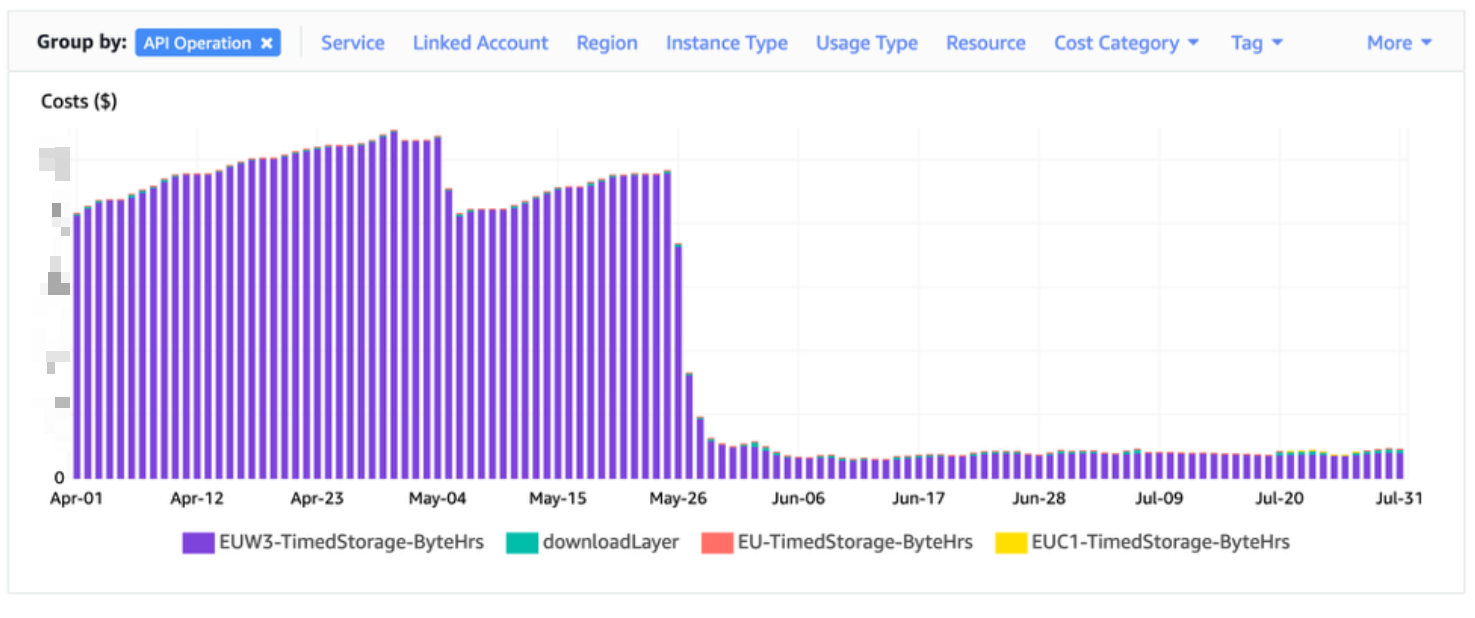The height and width of the screenshot is (618, 1475).
Task: Open the Tag dropdown menu
Action: click(1256, 43)
